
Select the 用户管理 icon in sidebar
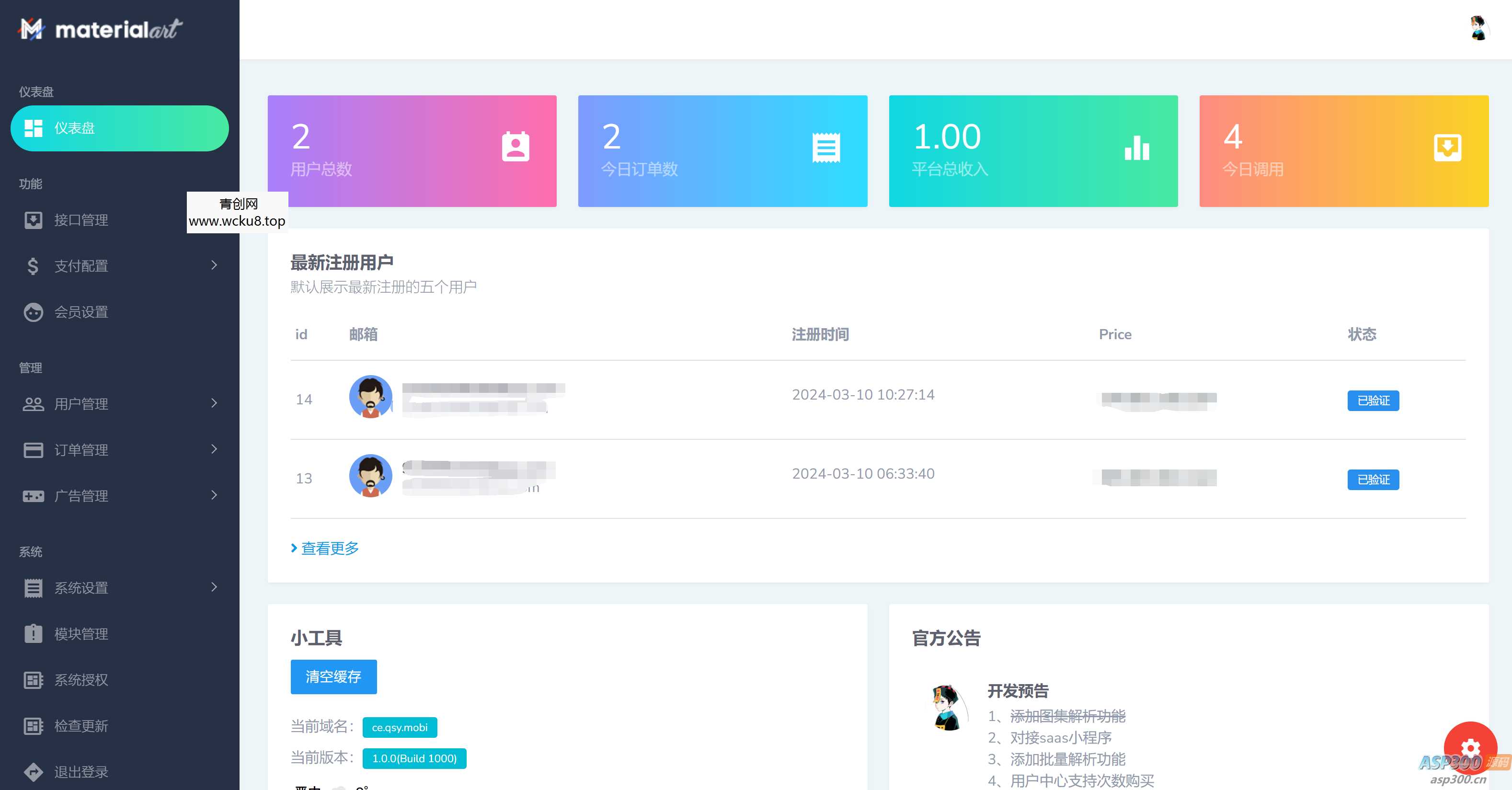tap(33, 404)
